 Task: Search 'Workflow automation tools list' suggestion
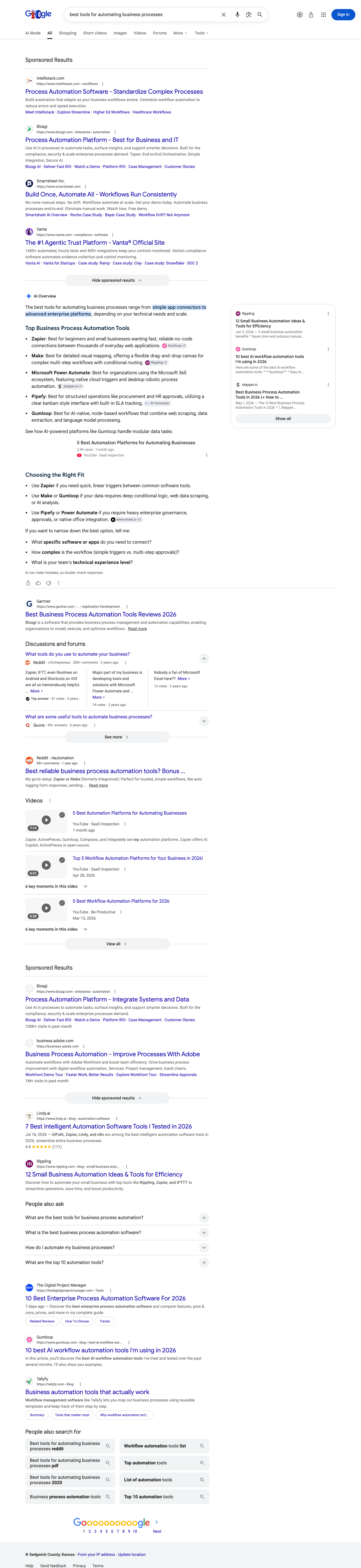[x=164, y=1446]
